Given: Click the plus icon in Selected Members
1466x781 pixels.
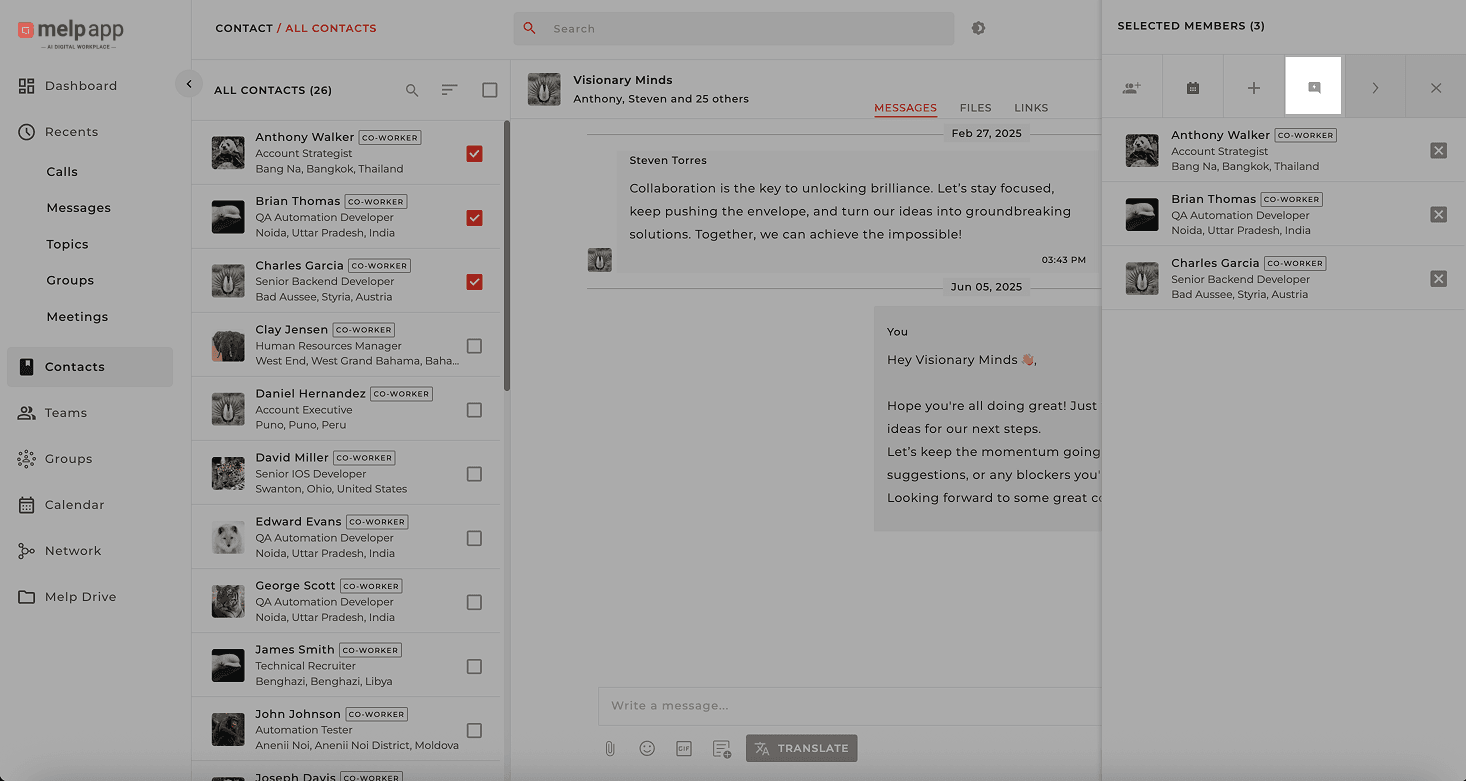Looking at the screenshot, I should (x=1253, y=88).
